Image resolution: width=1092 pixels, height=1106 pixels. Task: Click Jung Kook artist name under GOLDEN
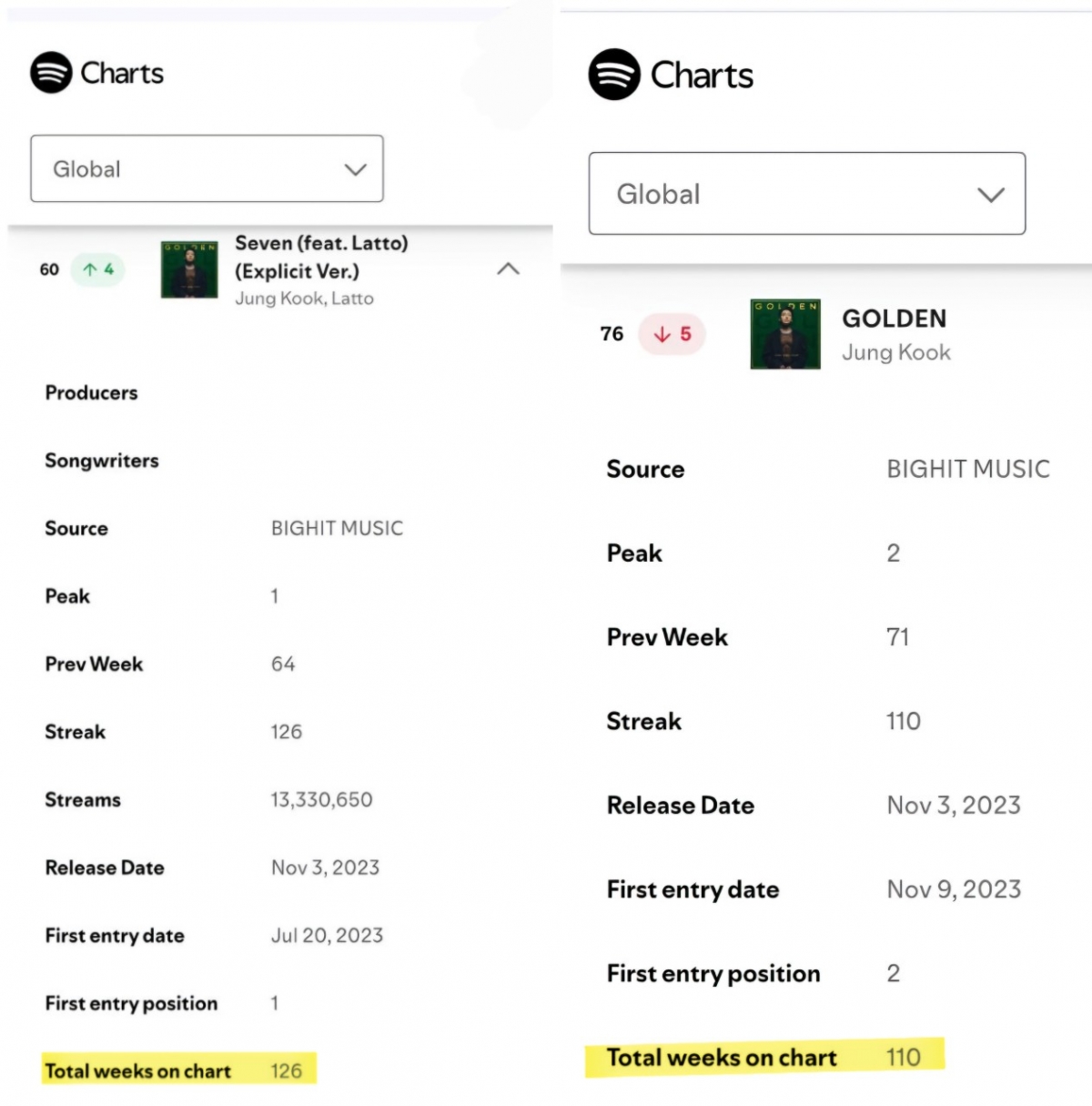pyautogui.click(x=895, y=352)
